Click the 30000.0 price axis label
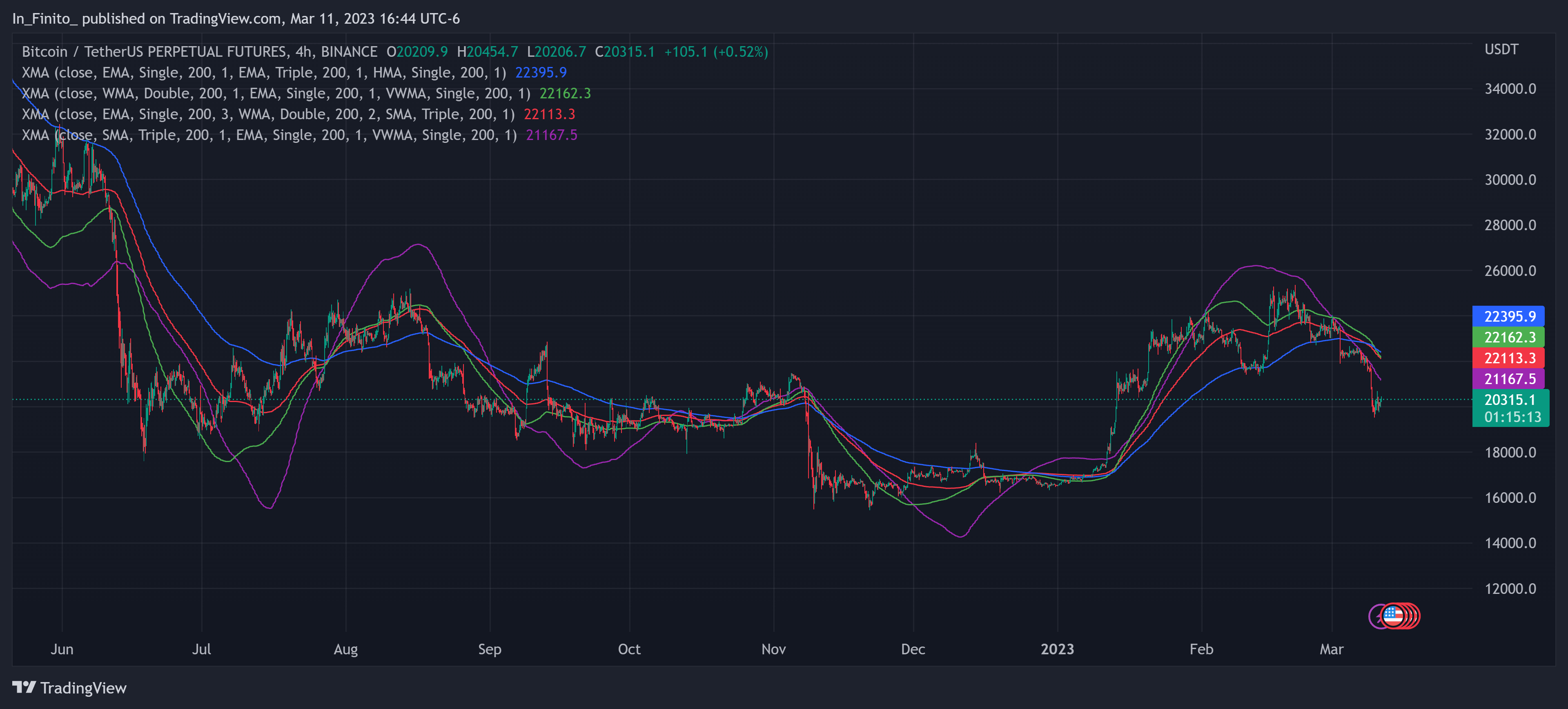Viewport: 1568px width, 709px height. 1510,180
